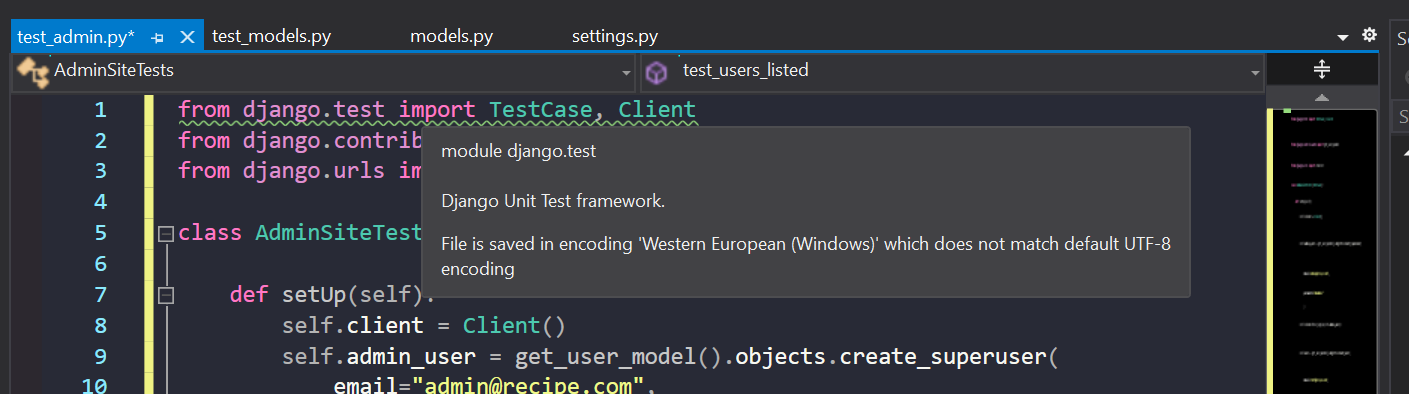Switch to the test_models.py tab
This screenshot has width=1409, height=394.
pos(272,37)
